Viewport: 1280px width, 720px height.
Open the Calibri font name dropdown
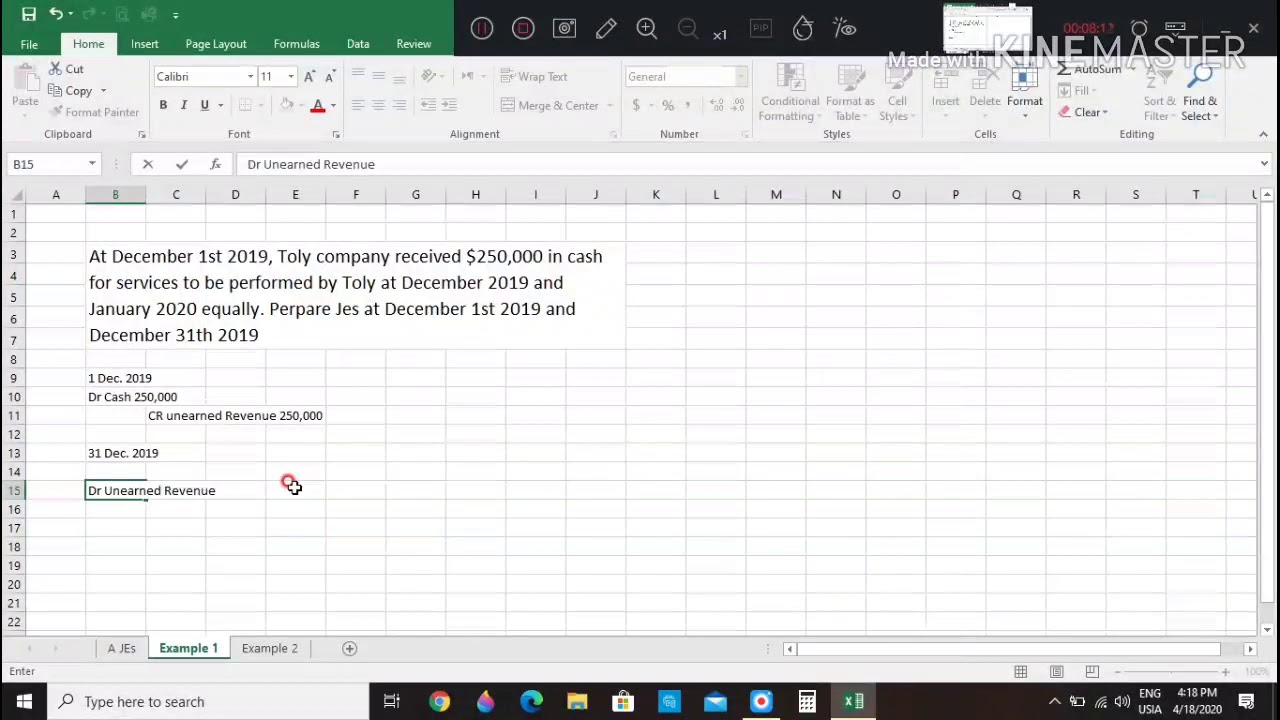pyautogui.click(x=250, y=77)
